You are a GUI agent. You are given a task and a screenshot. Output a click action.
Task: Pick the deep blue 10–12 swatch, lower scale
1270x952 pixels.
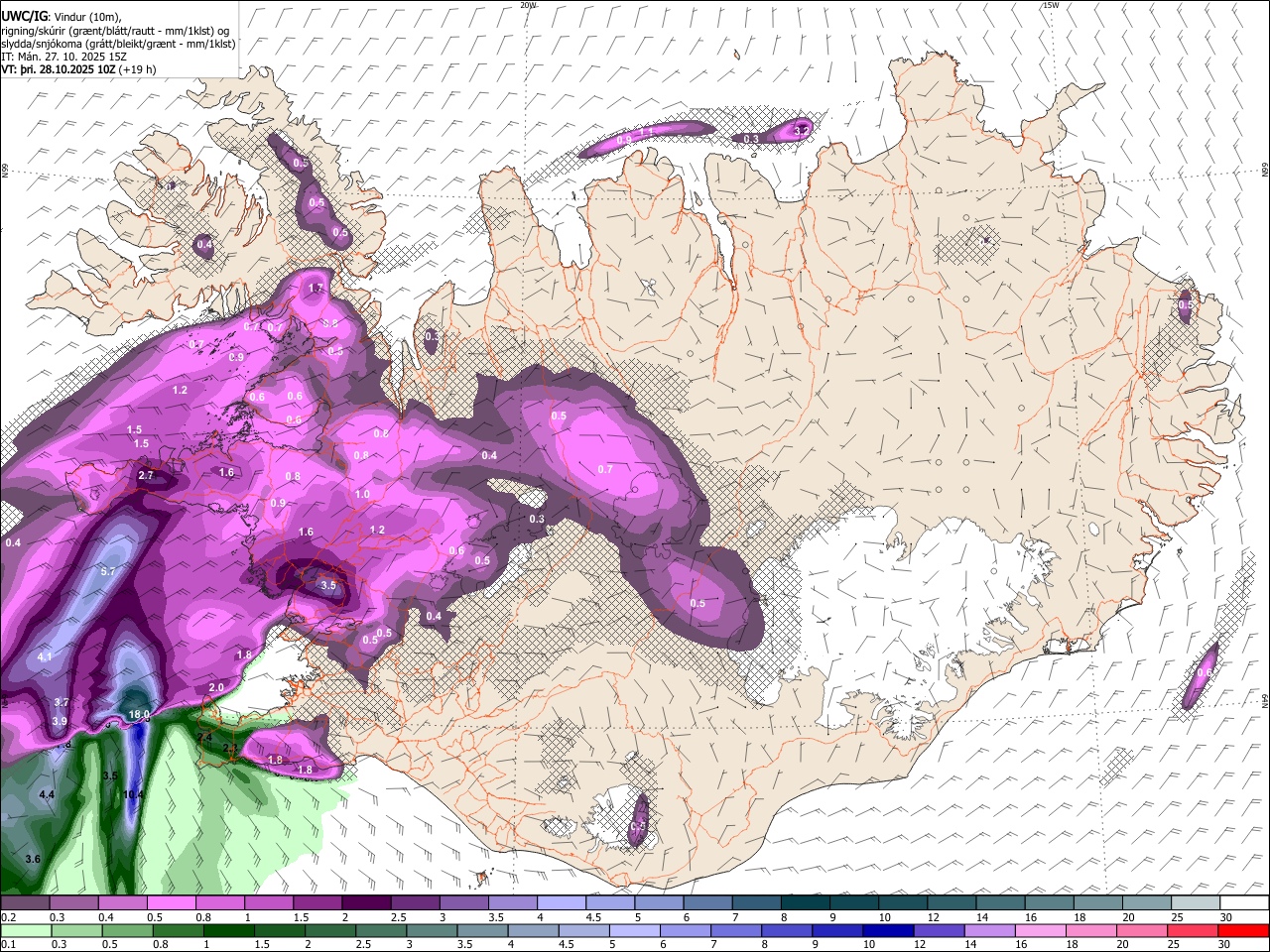[887, 930]
